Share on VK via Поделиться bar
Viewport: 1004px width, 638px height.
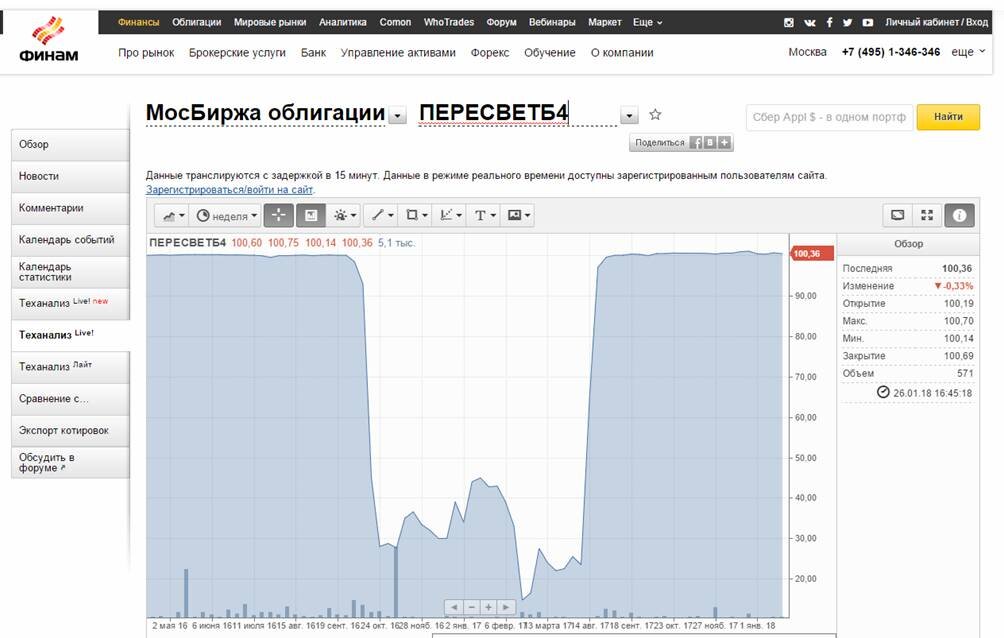(709, 143)
